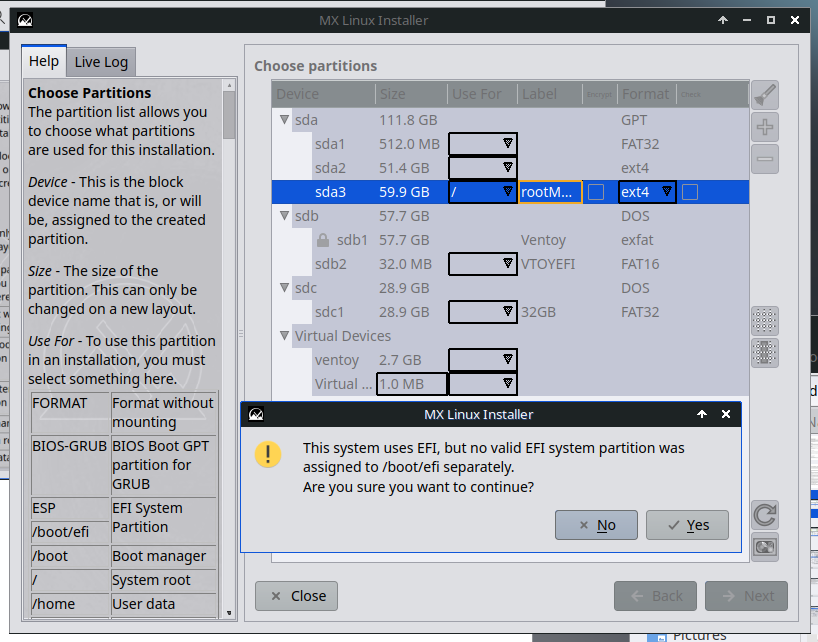Click the Next button
Image resolution: width=818 pixels, height=642 pixels.
pos(746,596)
